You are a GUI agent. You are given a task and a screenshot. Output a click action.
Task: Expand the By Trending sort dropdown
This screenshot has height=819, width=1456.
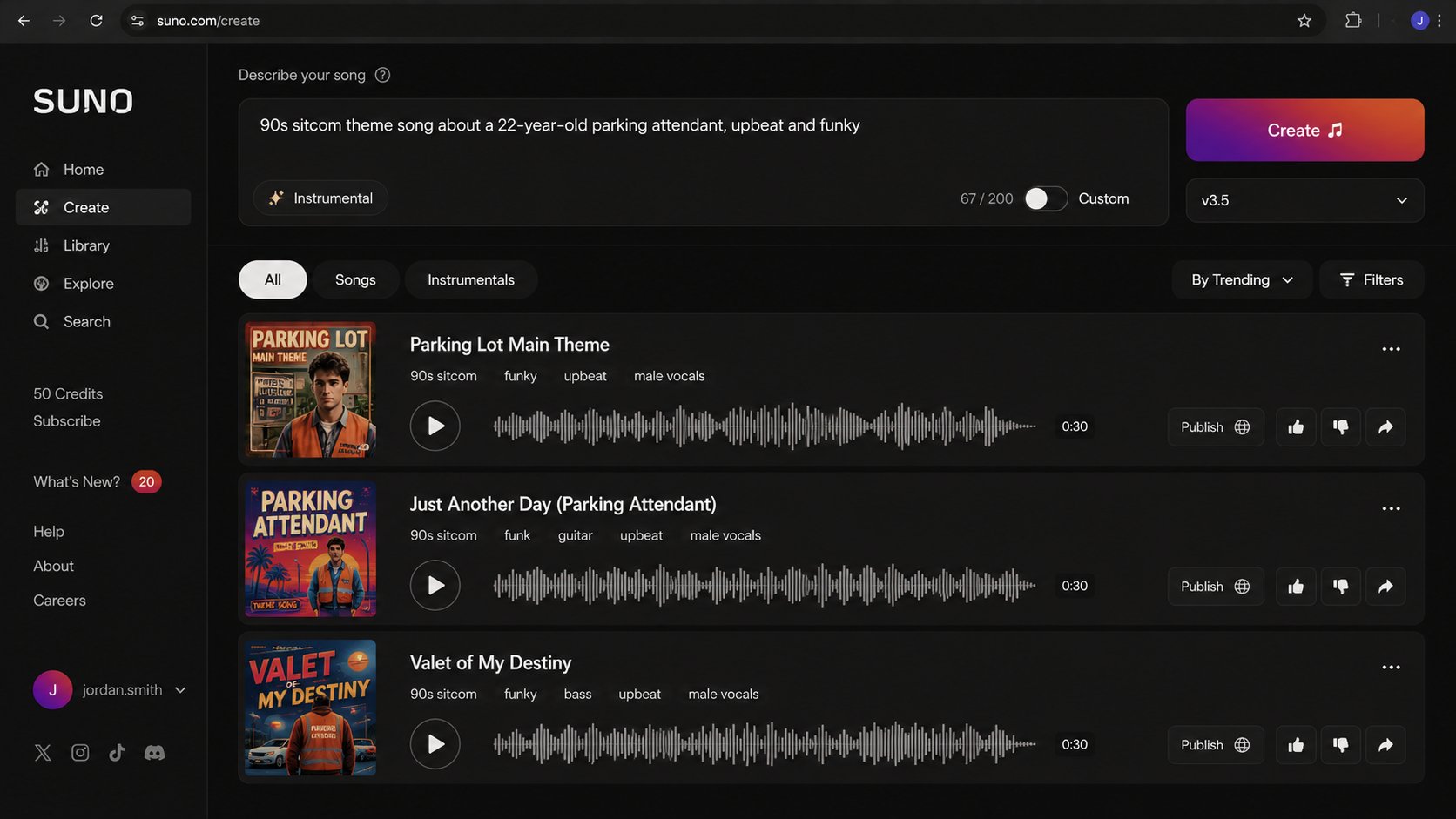[x=1242, y=279]
